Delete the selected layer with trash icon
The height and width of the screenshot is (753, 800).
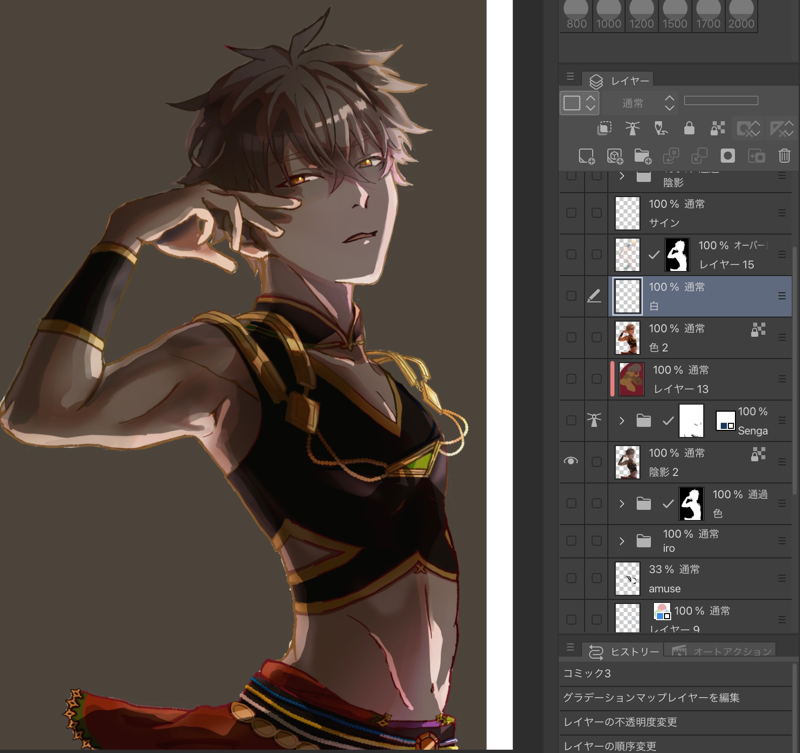point(784,156)
